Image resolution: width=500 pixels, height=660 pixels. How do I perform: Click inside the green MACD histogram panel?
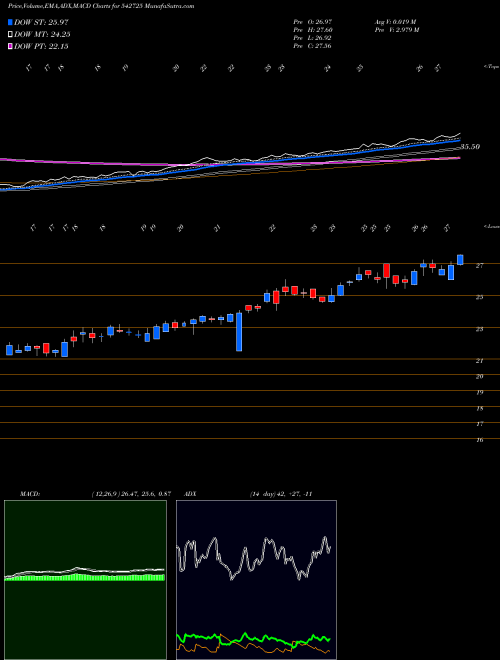tap(85, 580)
